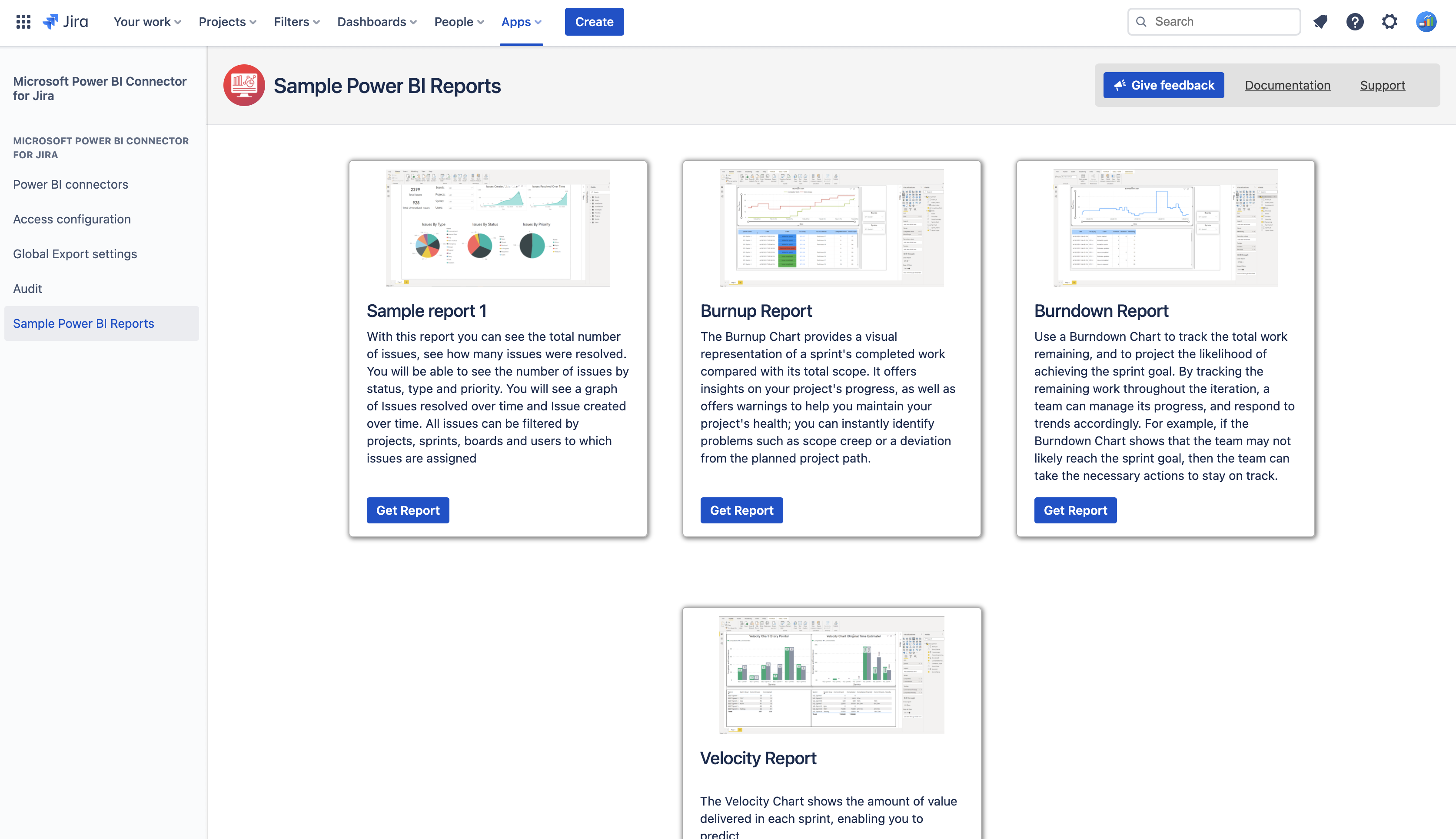
Task: Expand the Apps dropdown menu
Action: [x=522, y=21]
